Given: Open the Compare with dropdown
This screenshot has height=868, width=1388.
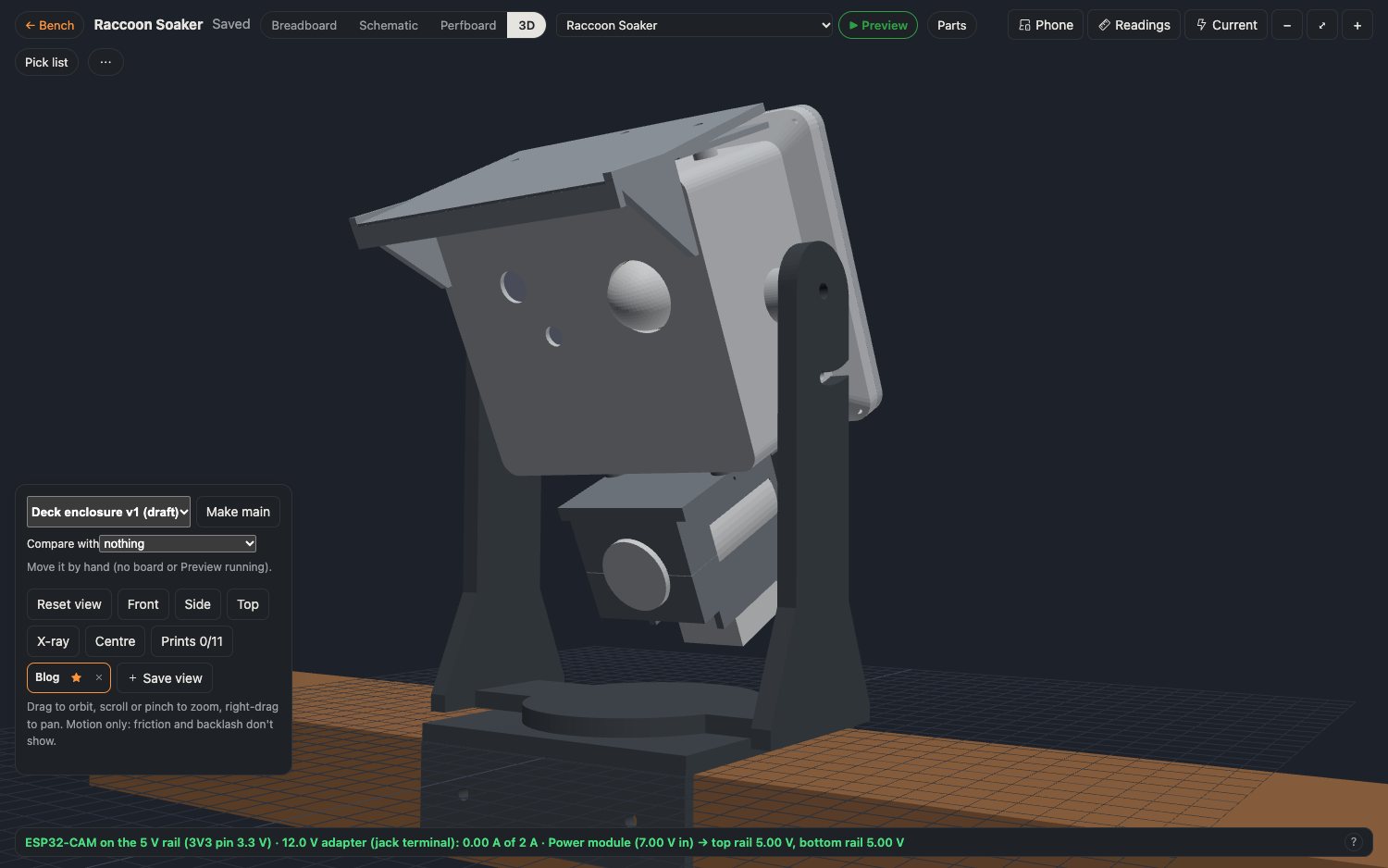Looking at the screenshot, I should [x=178, y=543].
